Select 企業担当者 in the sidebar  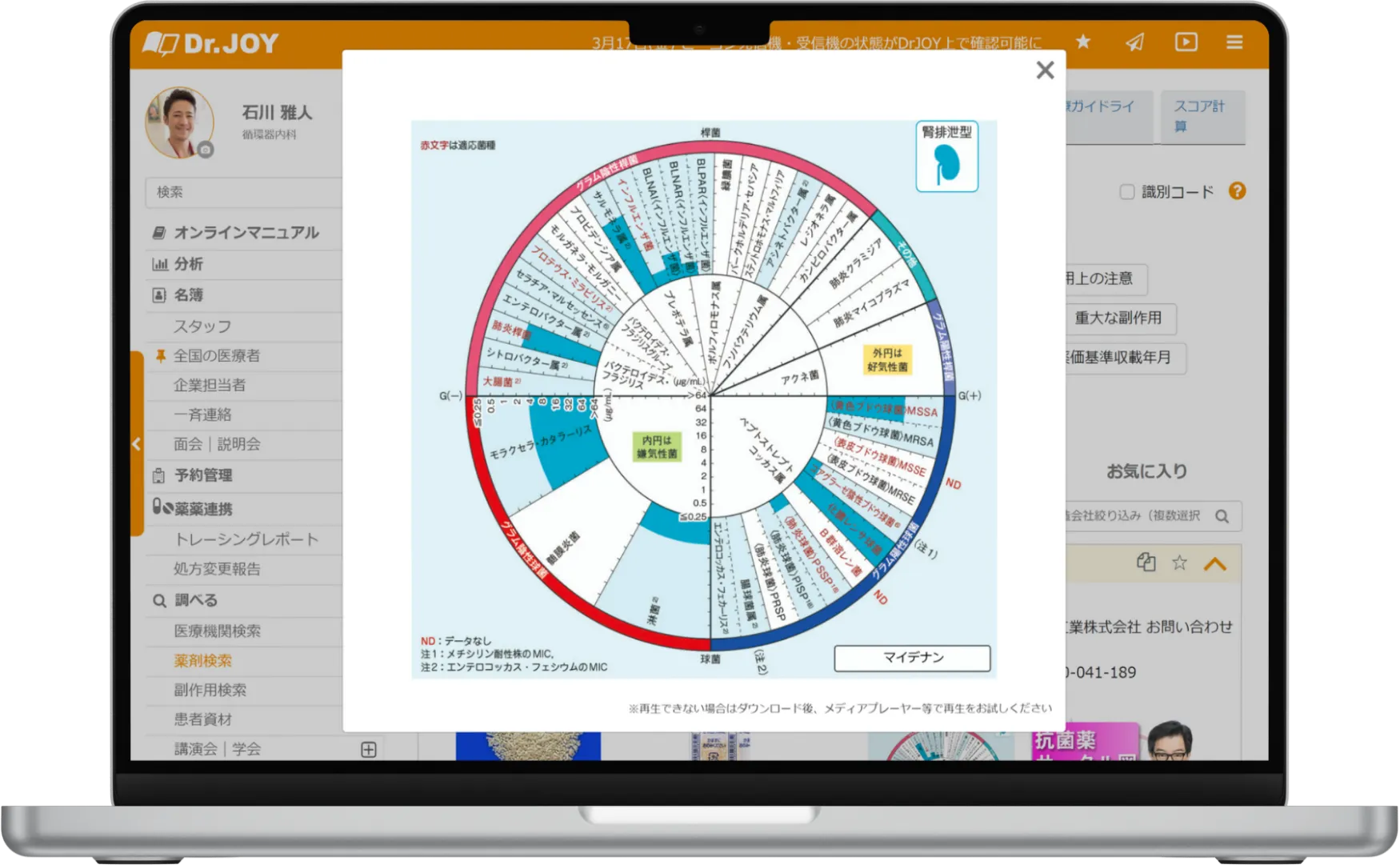pos(210,386)
